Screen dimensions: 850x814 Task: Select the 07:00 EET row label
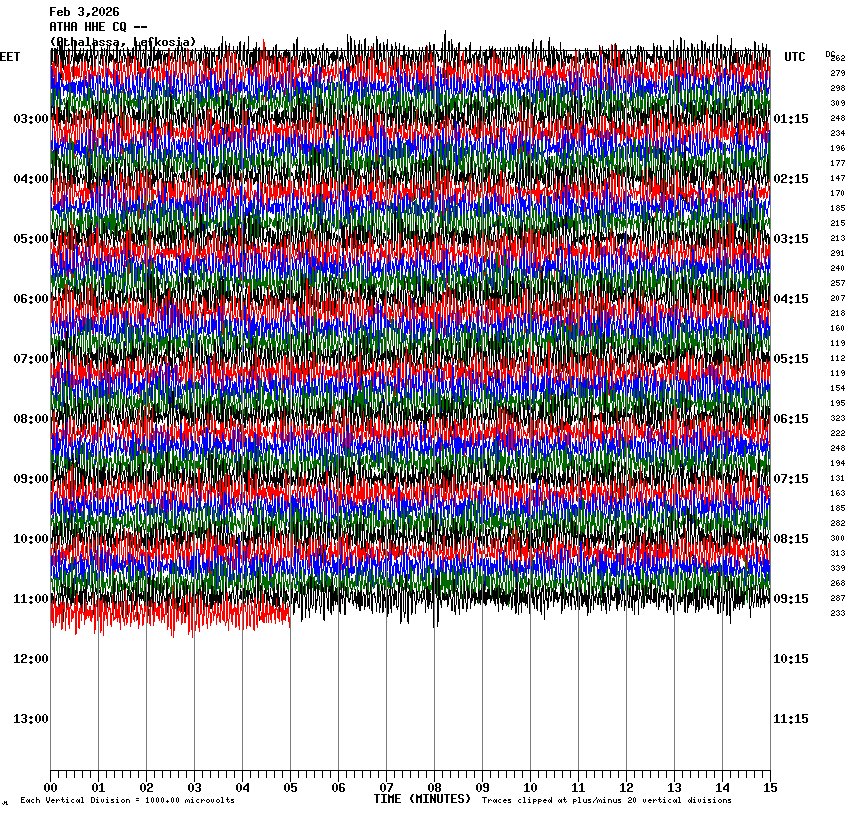coord(30,359)
